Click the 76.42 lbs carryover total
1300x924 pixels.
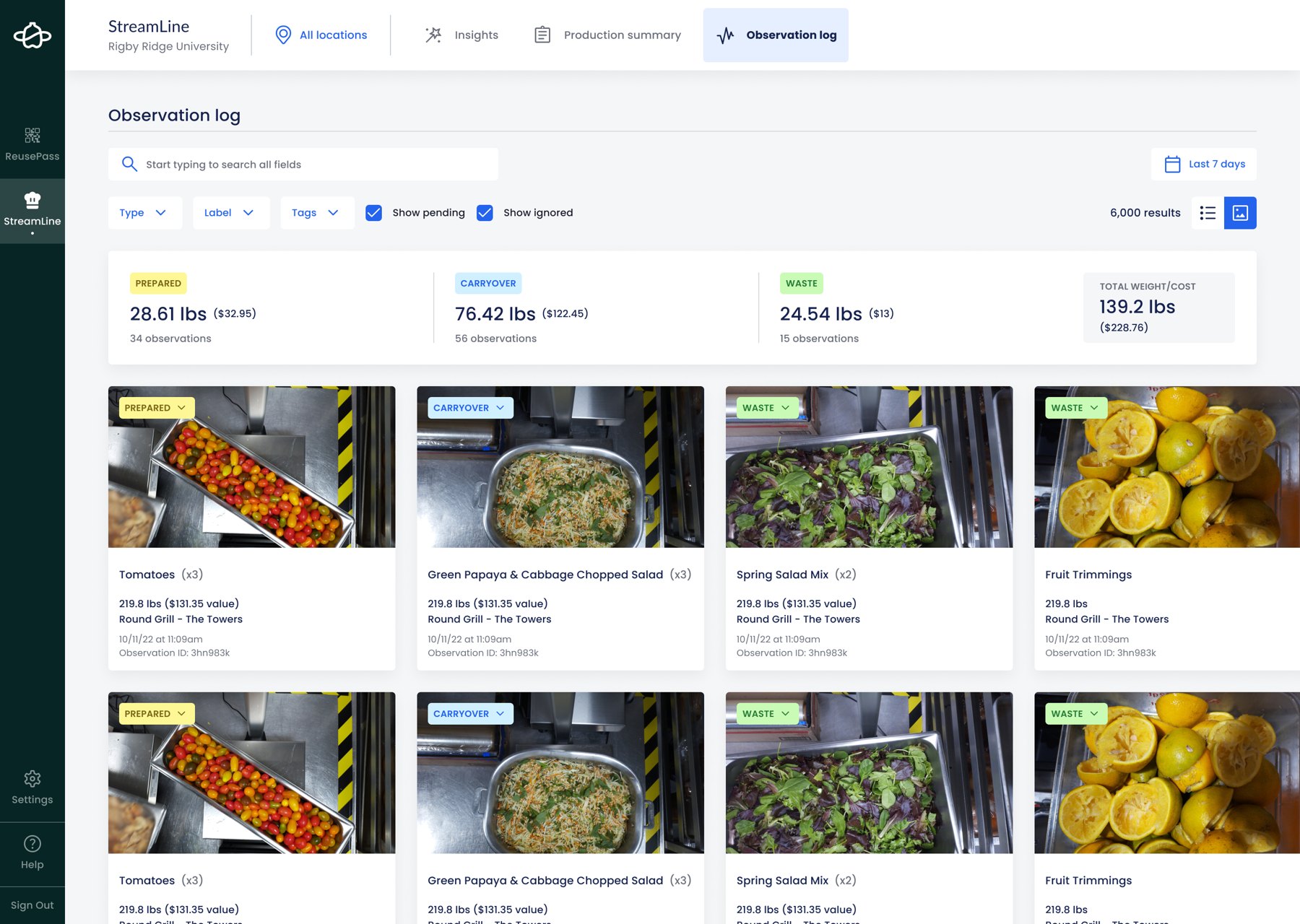495,314
